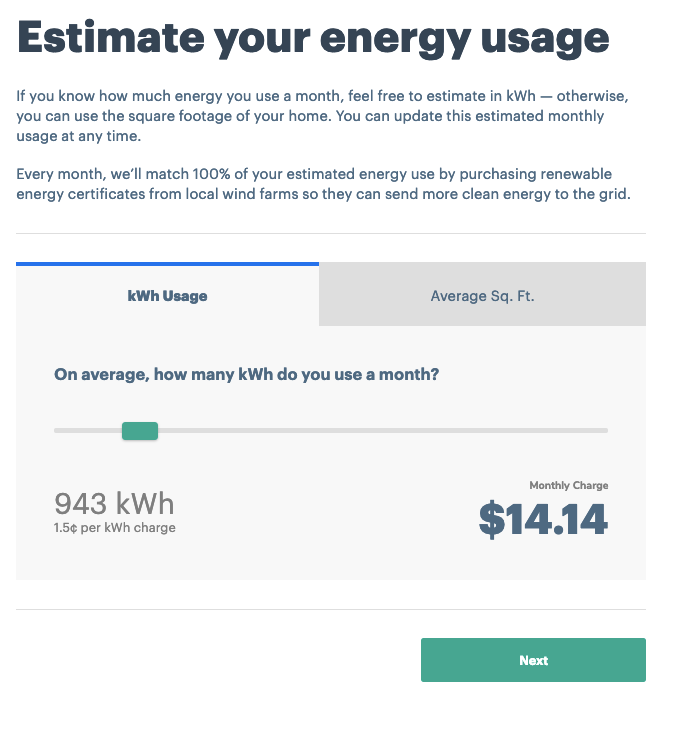686x739 pixels.
Task: Click the 943 kWh usage value
Action: [x=114, y=503]
